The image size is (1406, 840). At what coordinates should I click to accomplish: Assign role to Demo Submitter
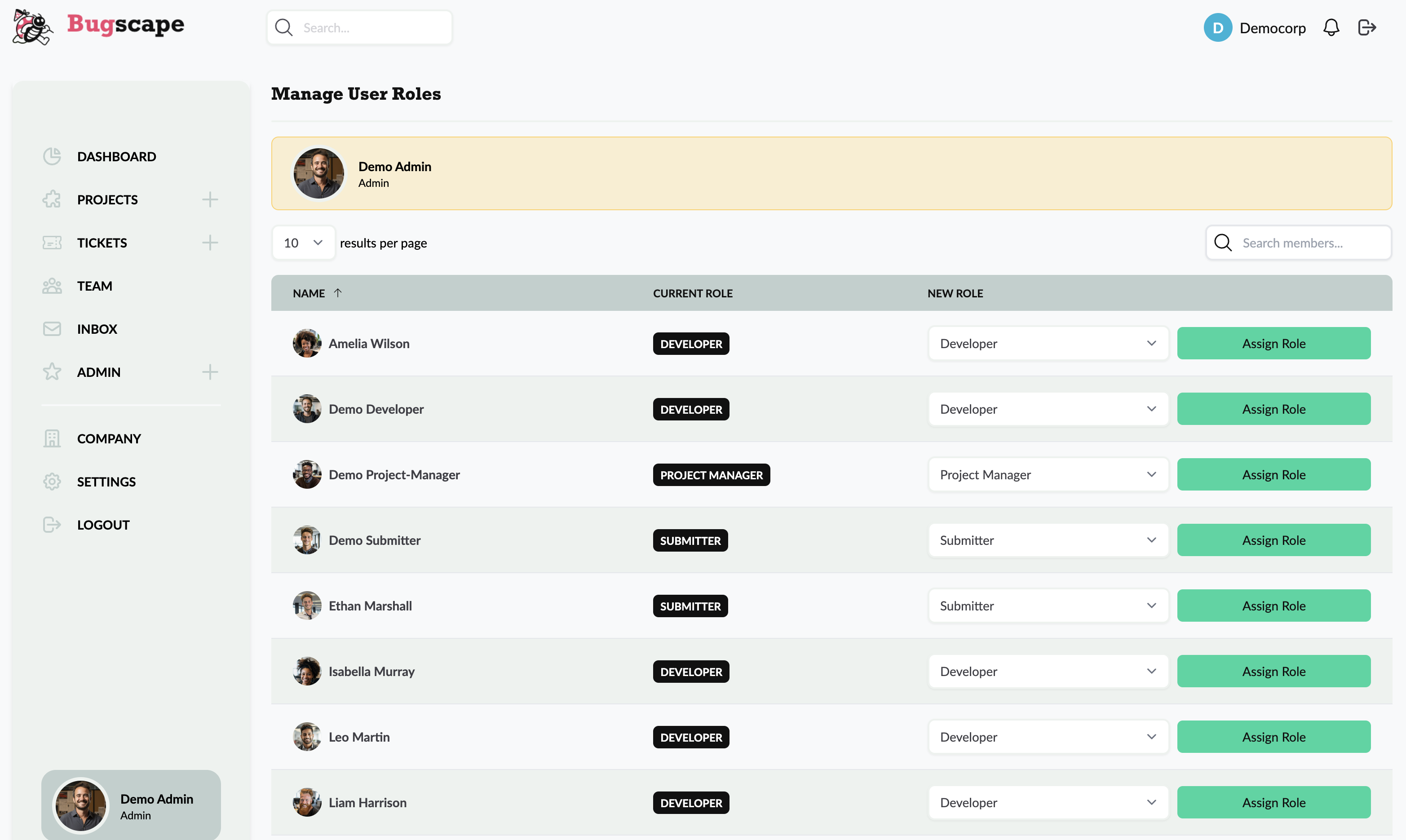pos(1273,540)
